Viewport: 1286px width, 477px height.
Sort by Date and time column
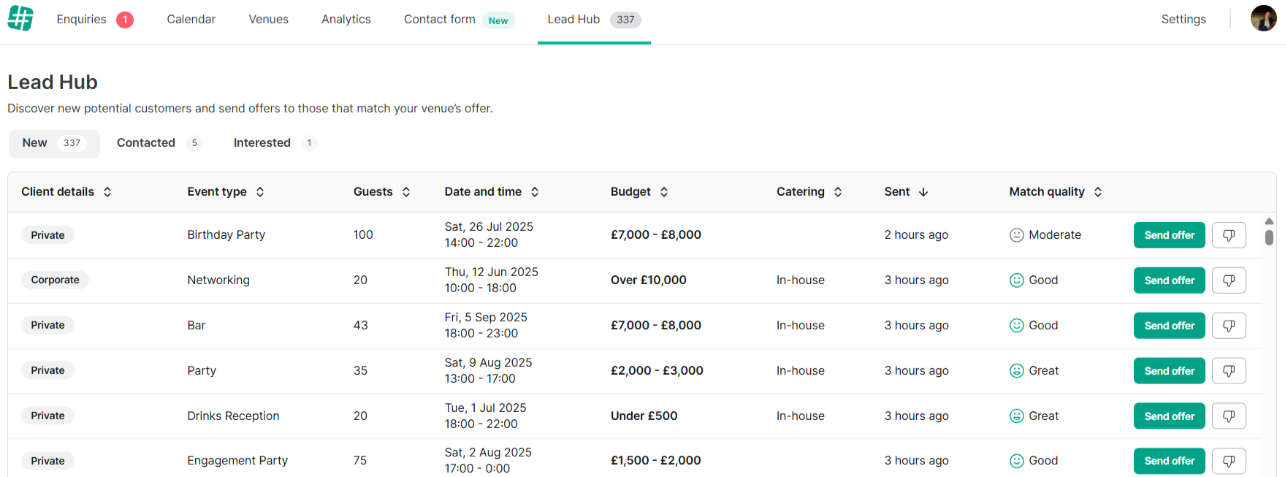coord(492,192)
